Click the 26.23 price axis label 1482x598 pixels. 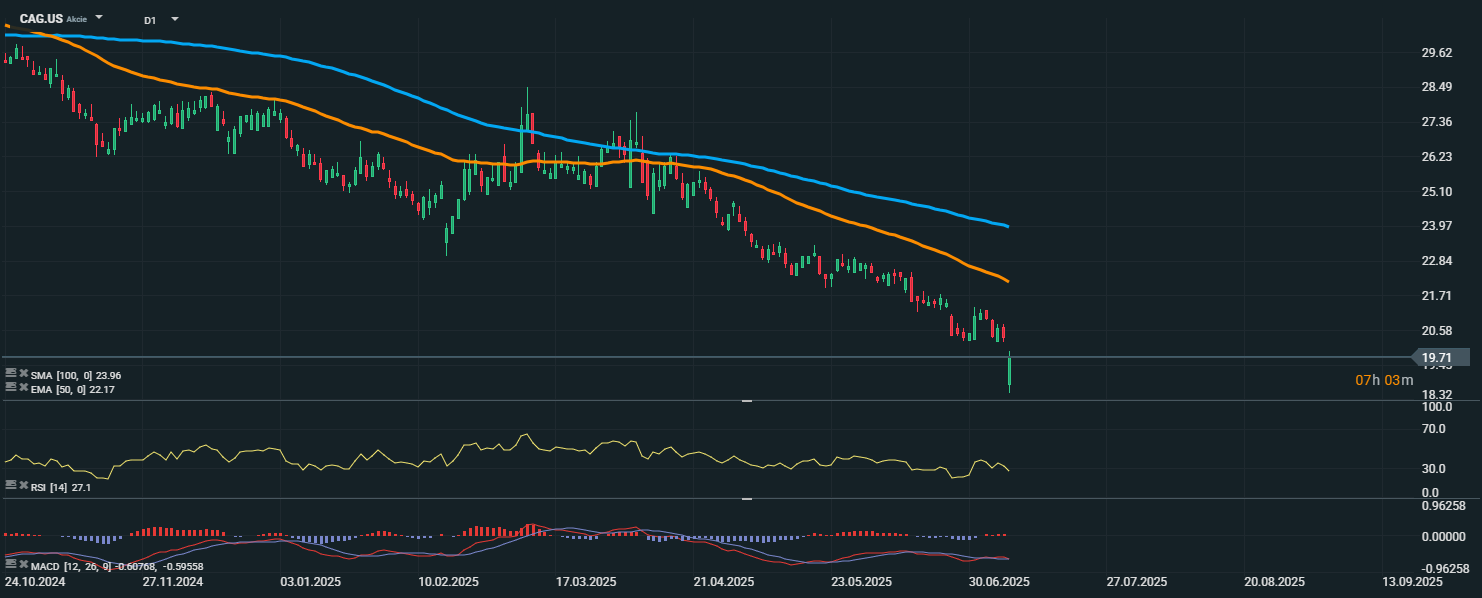tap(1436, 157)
